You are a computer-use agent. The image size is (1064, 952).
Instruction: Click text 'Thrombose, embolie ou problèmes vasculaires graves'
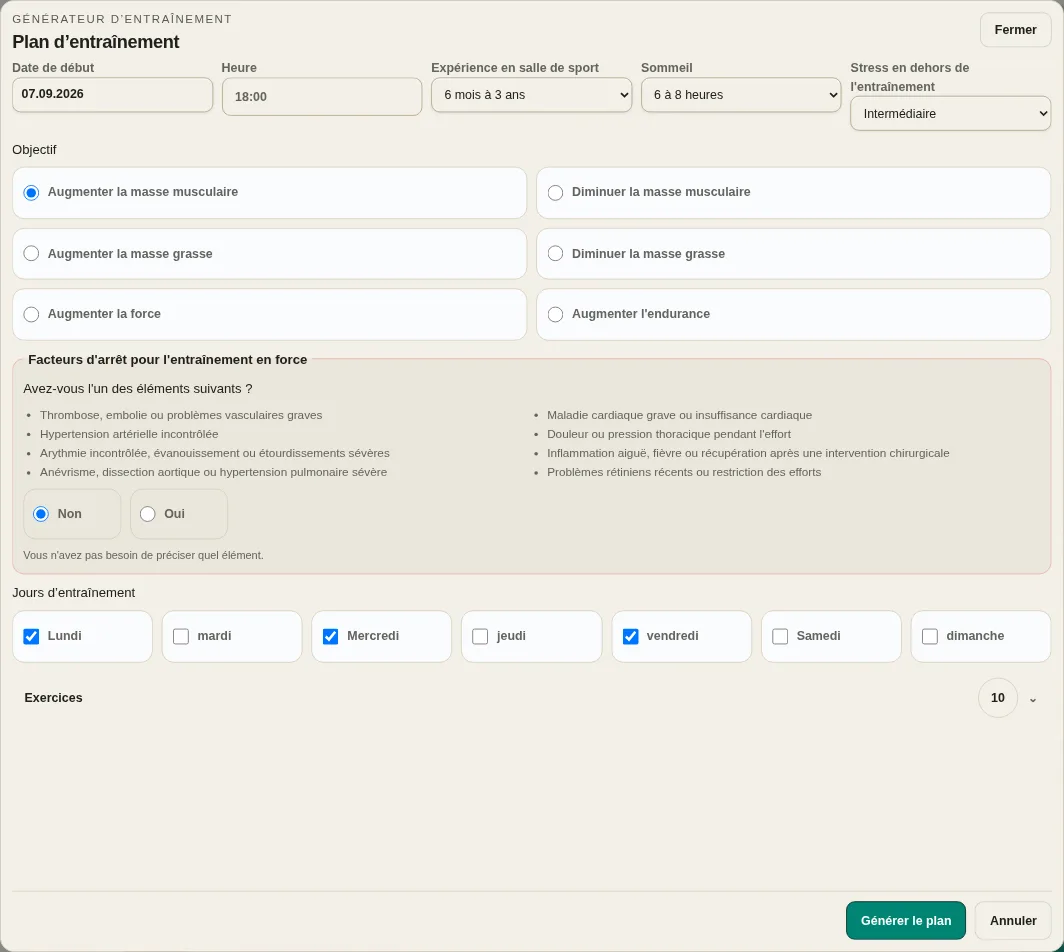point(181,415)
